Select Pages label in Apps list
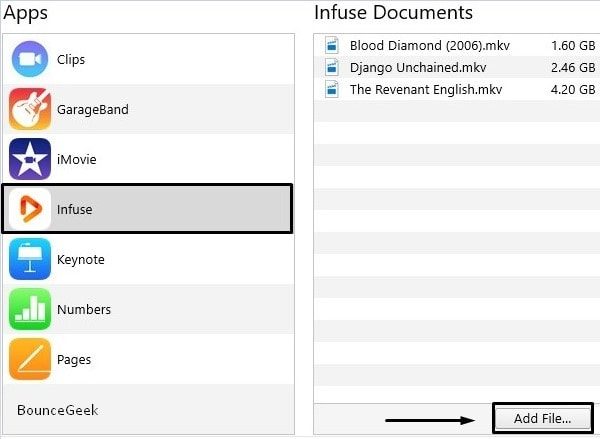The height and width of the screenshot is (439, 600). point(74,360)
